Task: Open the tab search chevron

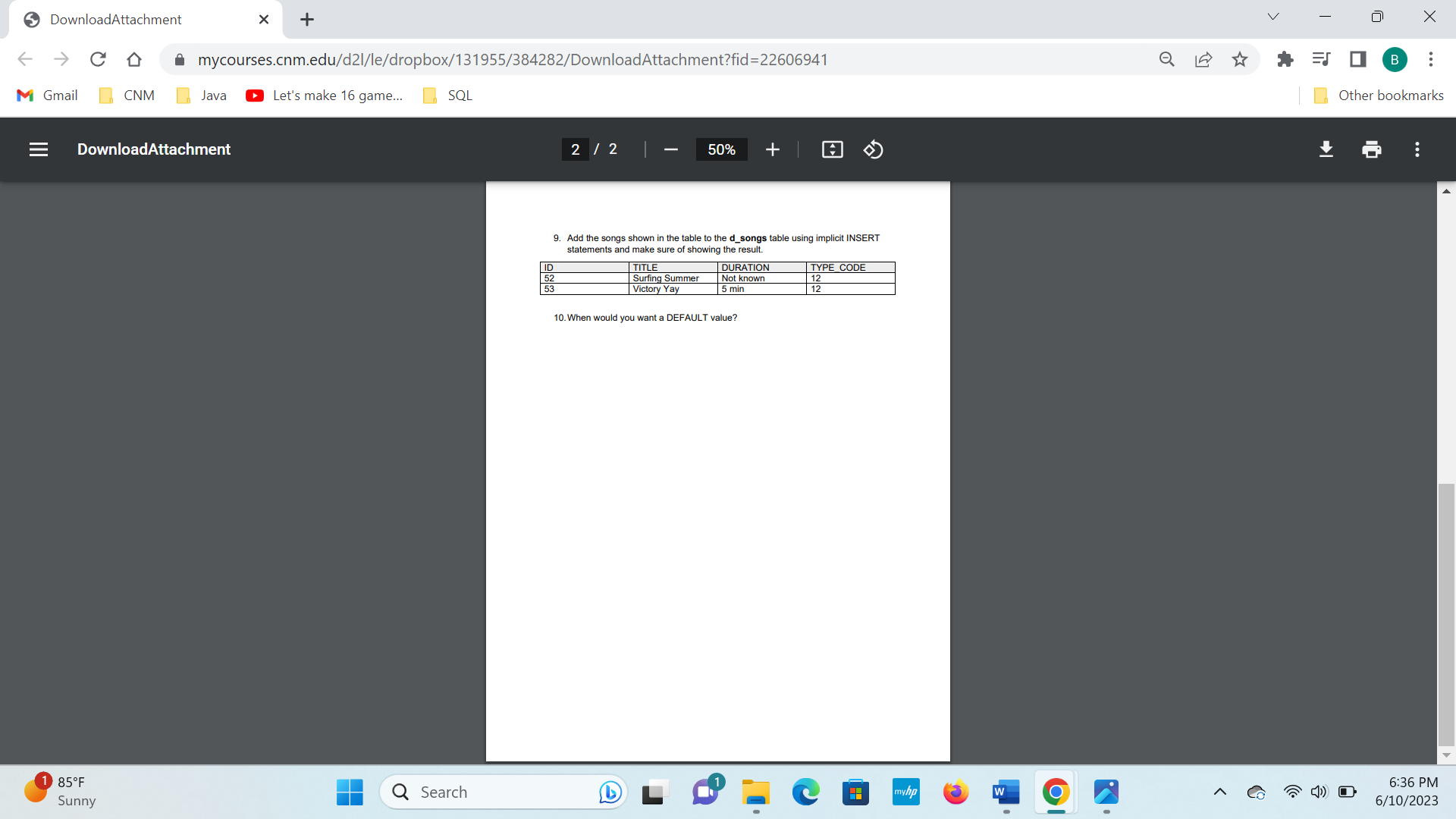Action: (1273, 16)
